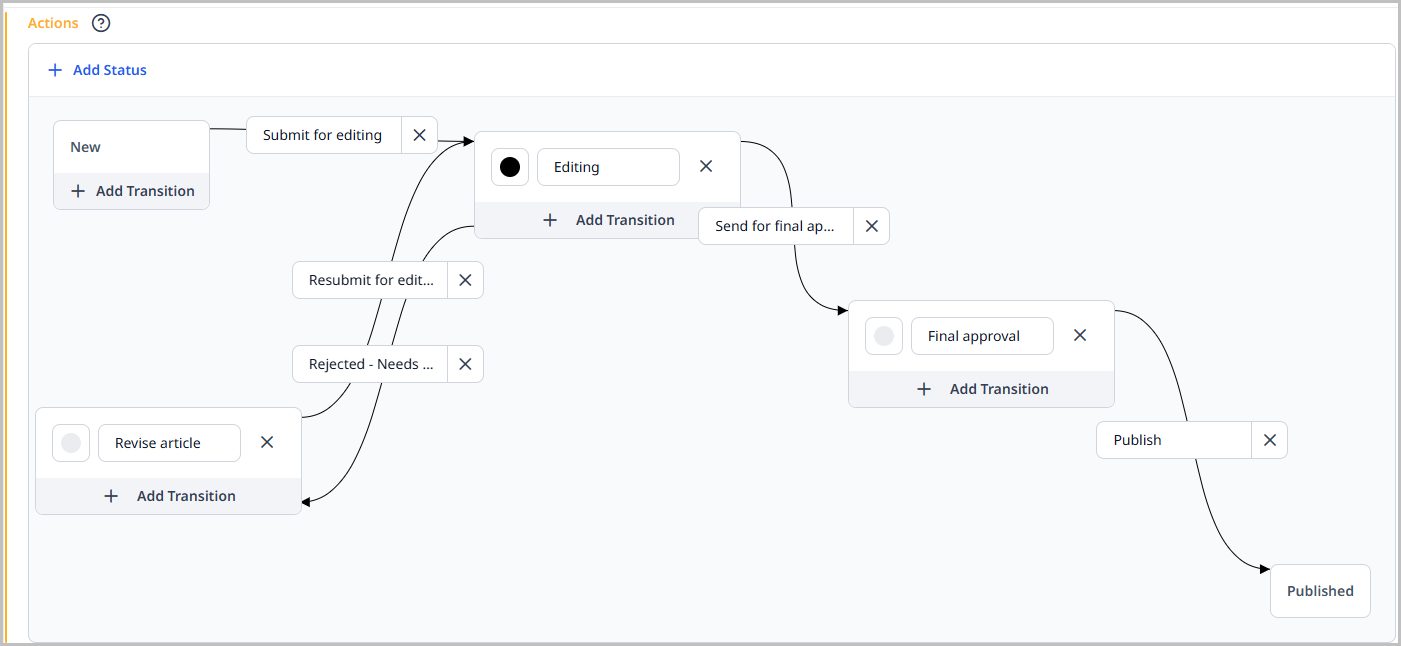Delete the "Publish" transition
Screen dimensions: 1401x646
[1269, 439]
